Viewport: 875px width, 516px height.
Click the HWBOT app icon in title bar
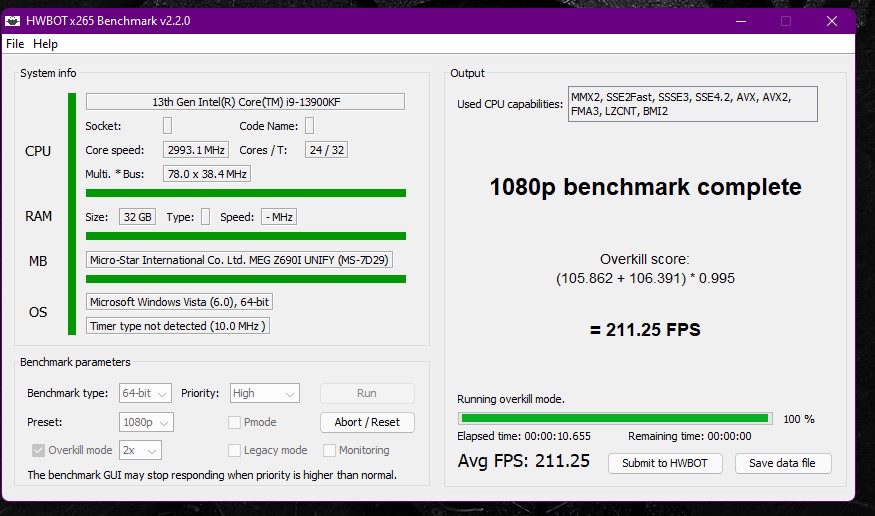[12, 21]
